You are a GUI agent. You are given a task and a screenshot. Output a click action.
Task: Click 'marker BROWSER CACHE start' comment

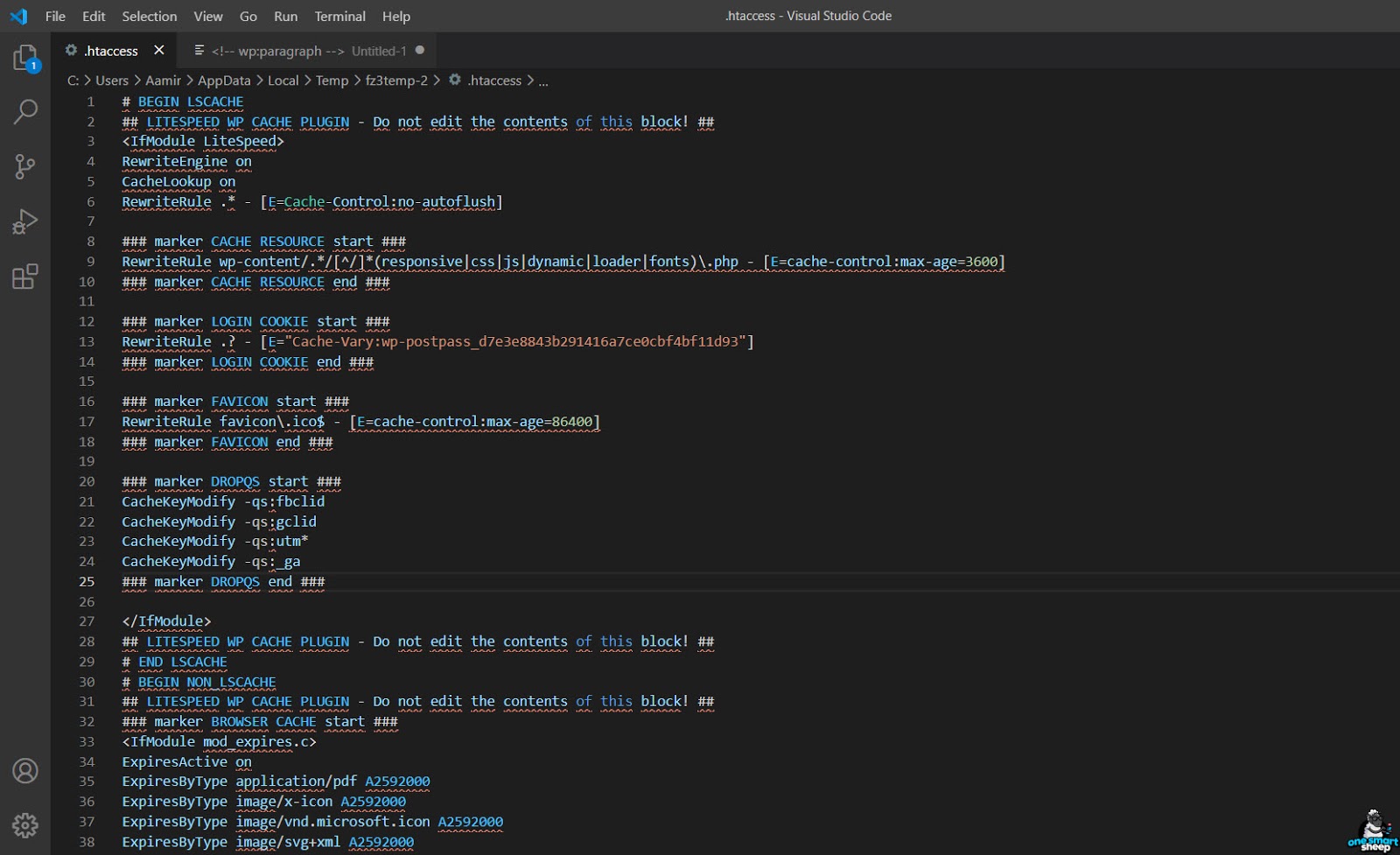(260, 722)
